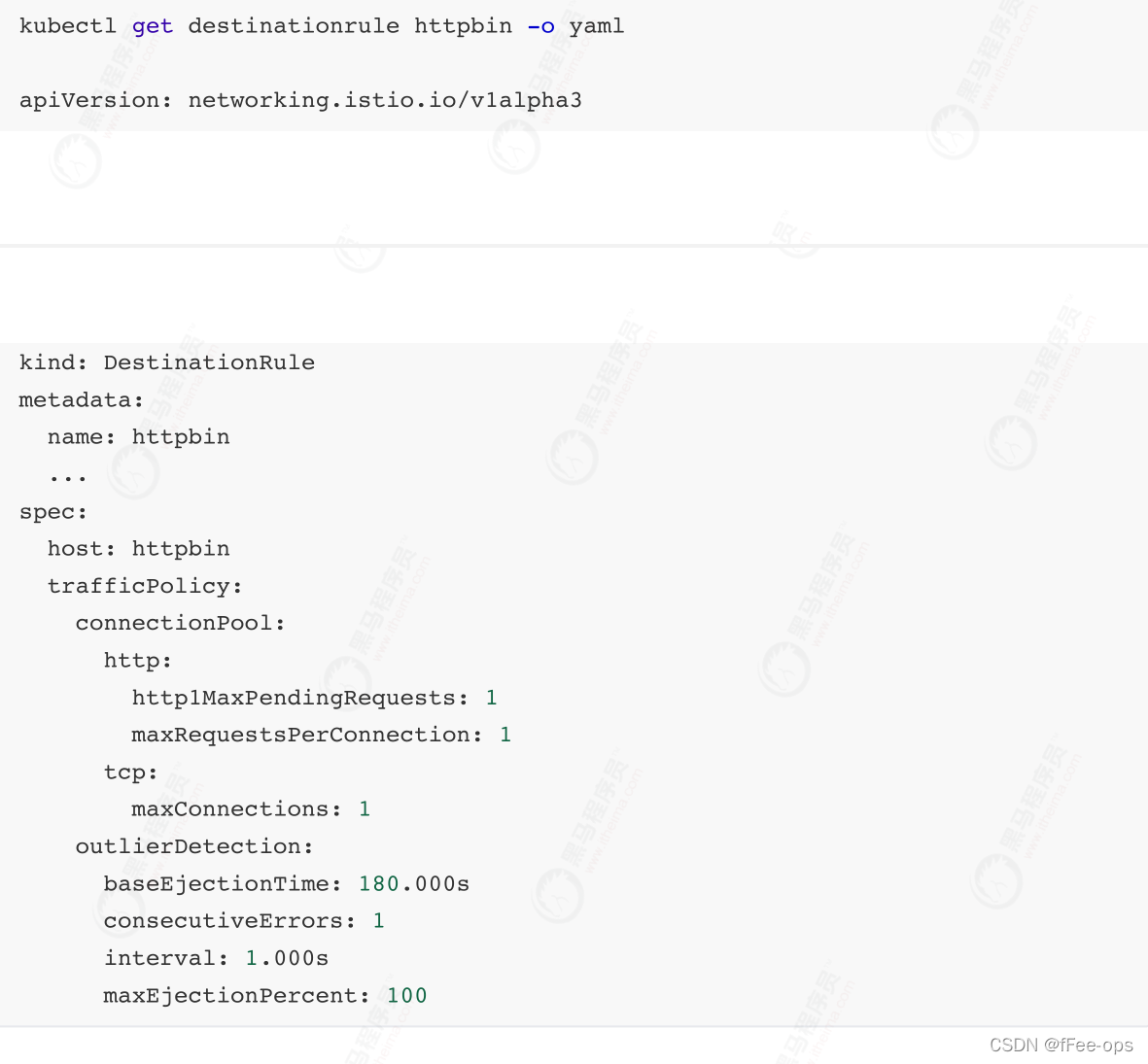The image size is (1148, 1064).
Task: Click the spec: key line
Action: point(53,511)
